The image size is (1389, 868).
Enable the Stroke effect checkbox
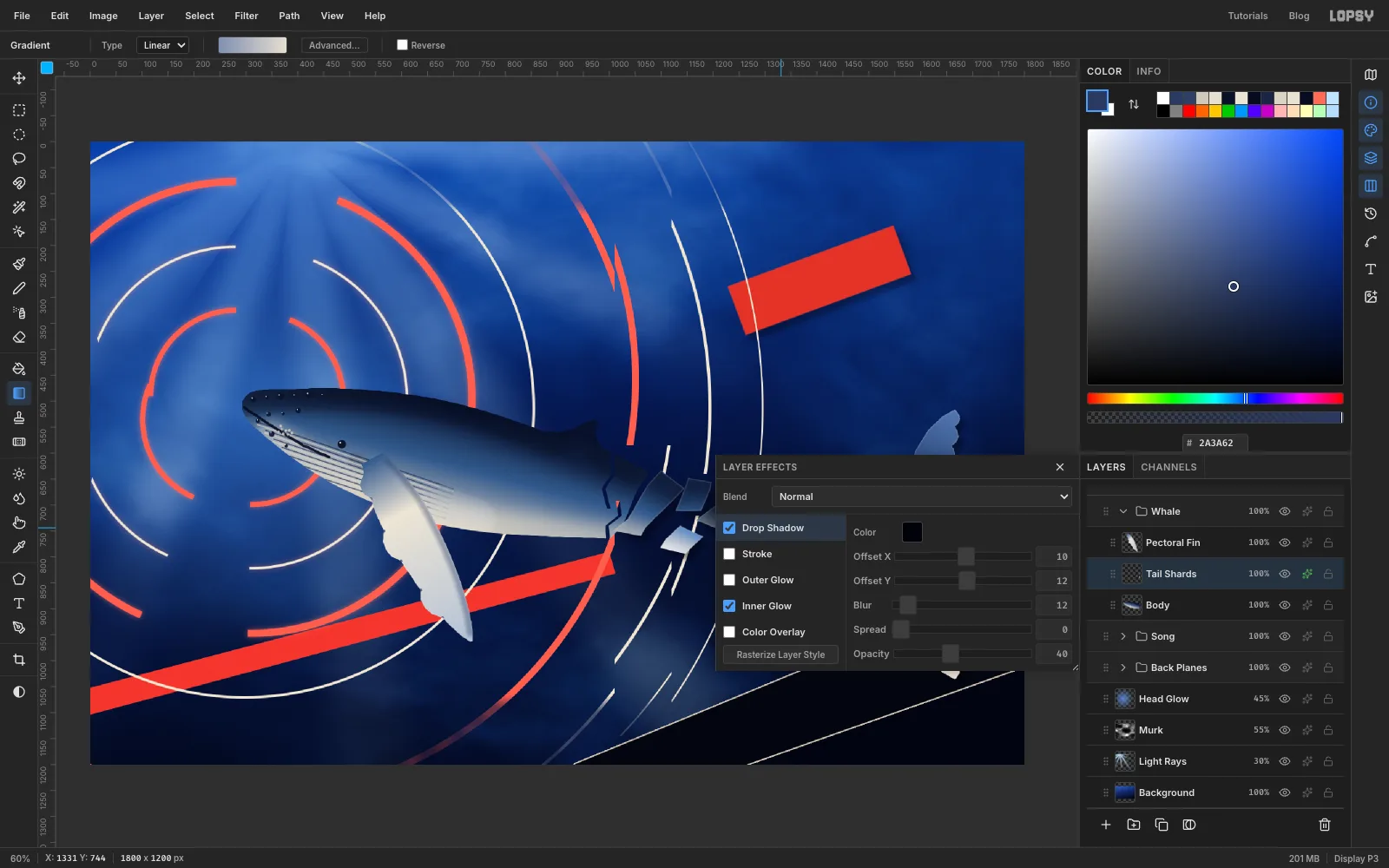[x=729, y=554]
